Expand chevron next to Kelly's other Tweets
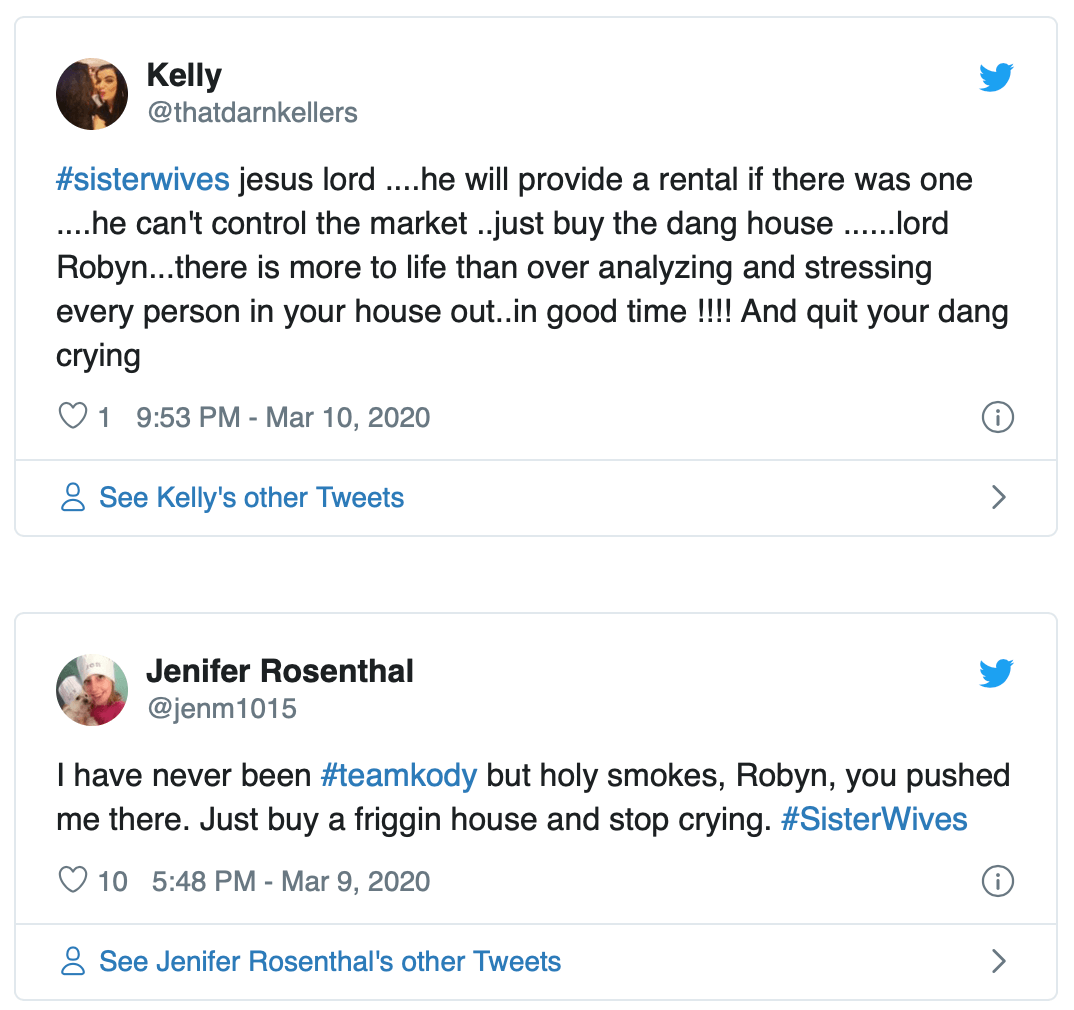 tap(997, 498)
